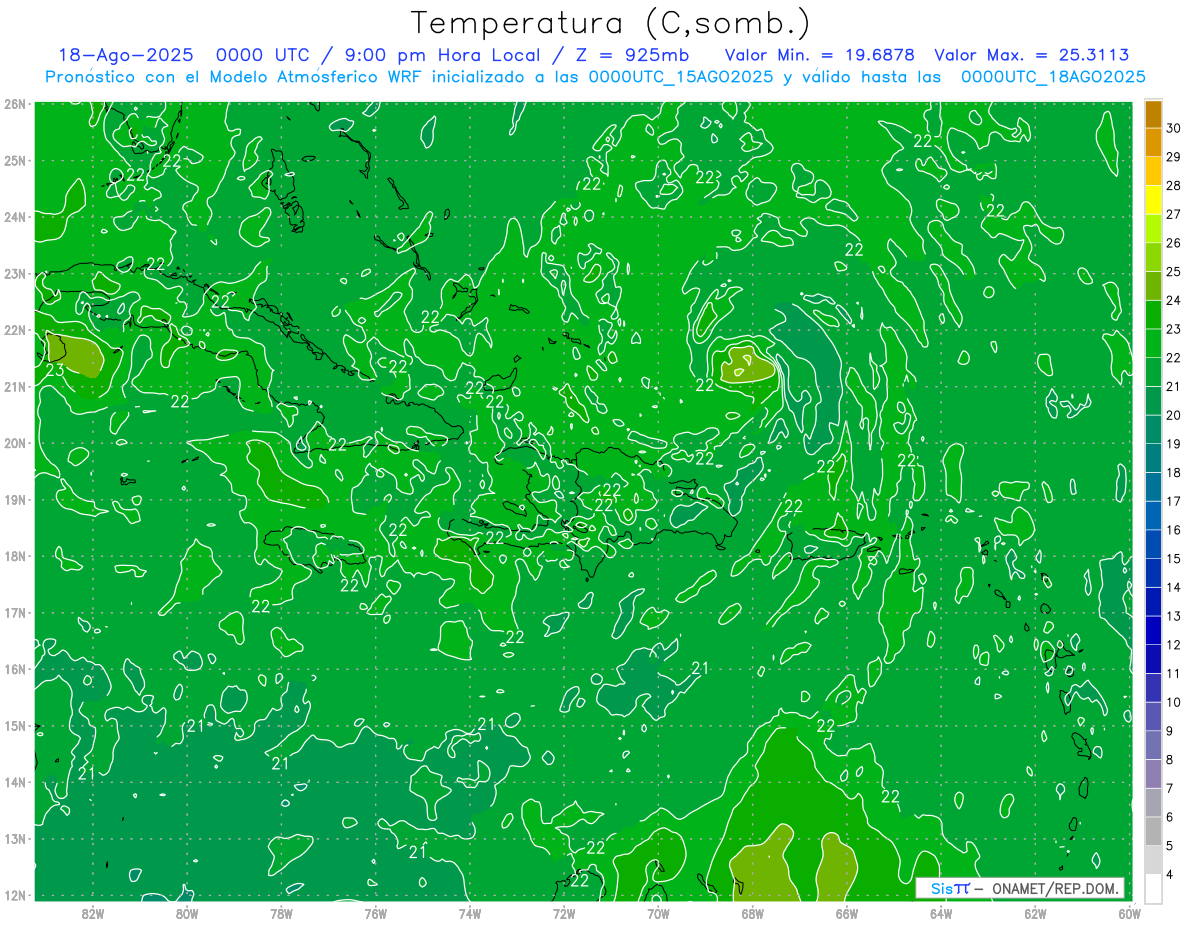Click the 70W longitude axis label

(658, 912)
